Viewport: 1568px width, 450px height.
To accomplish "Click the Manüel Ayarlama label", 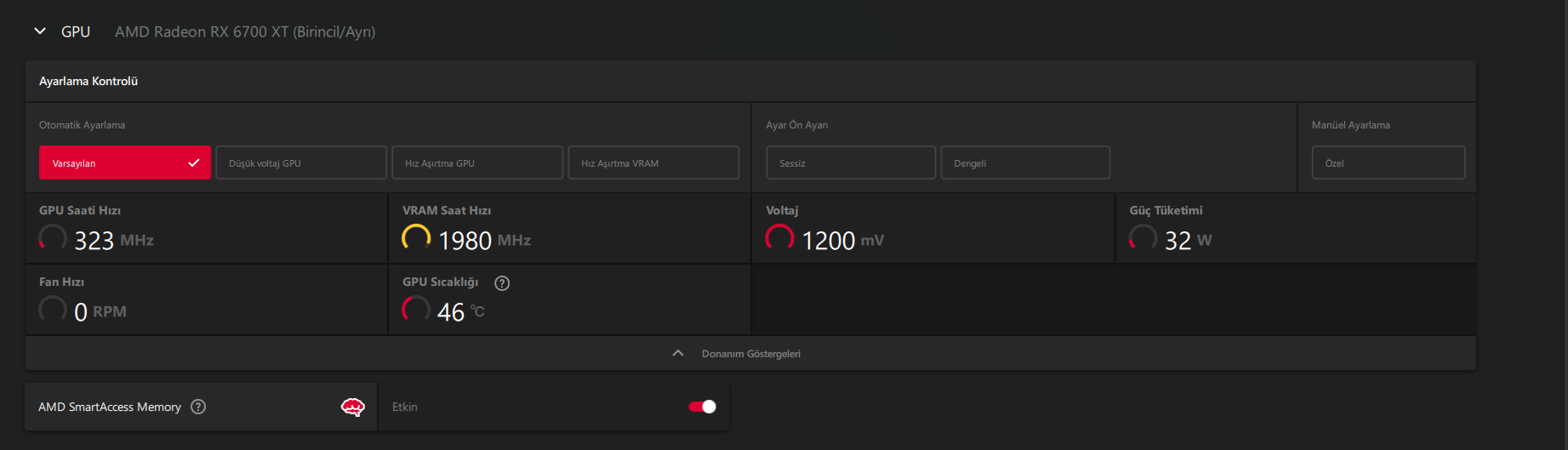I will (1351, 125).
